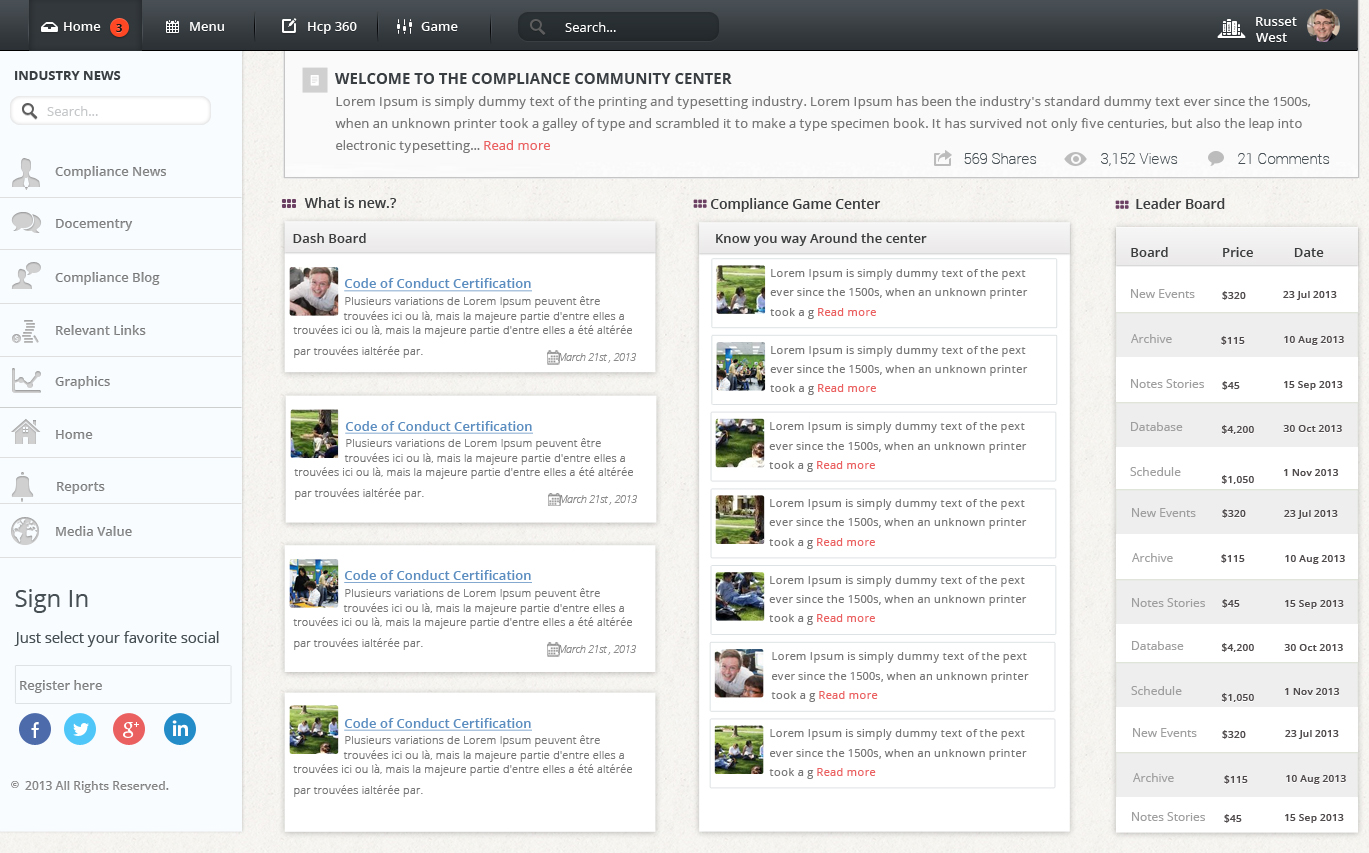This screenshot has width=1369, height=853.
Task: Open the Hcp 360 menu item
Action: [317, 26]
